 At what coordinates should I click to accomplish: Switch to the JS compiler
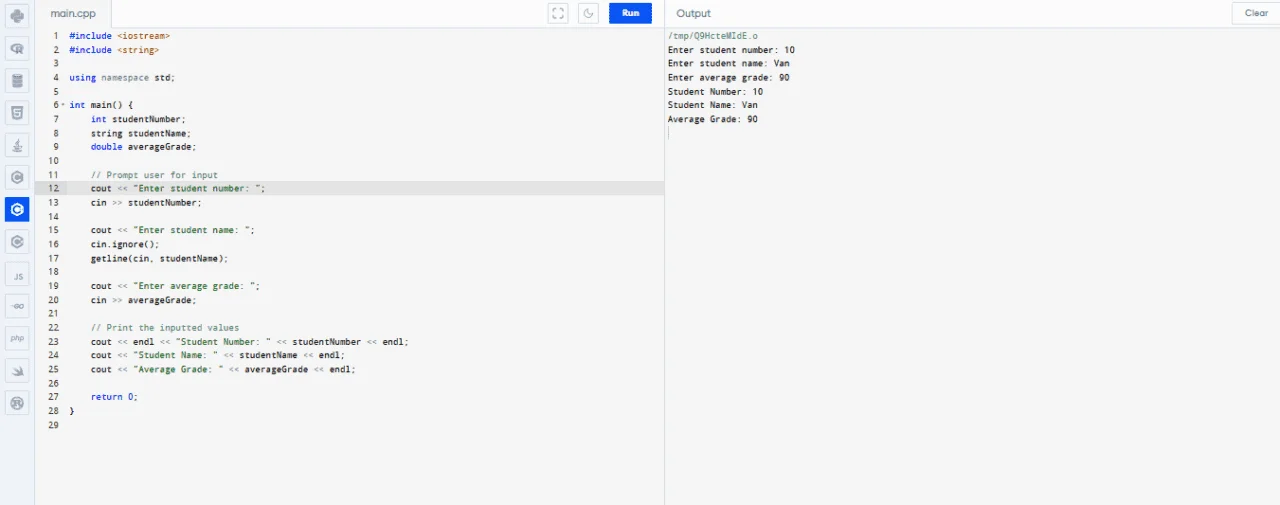[x=17, y=274]
